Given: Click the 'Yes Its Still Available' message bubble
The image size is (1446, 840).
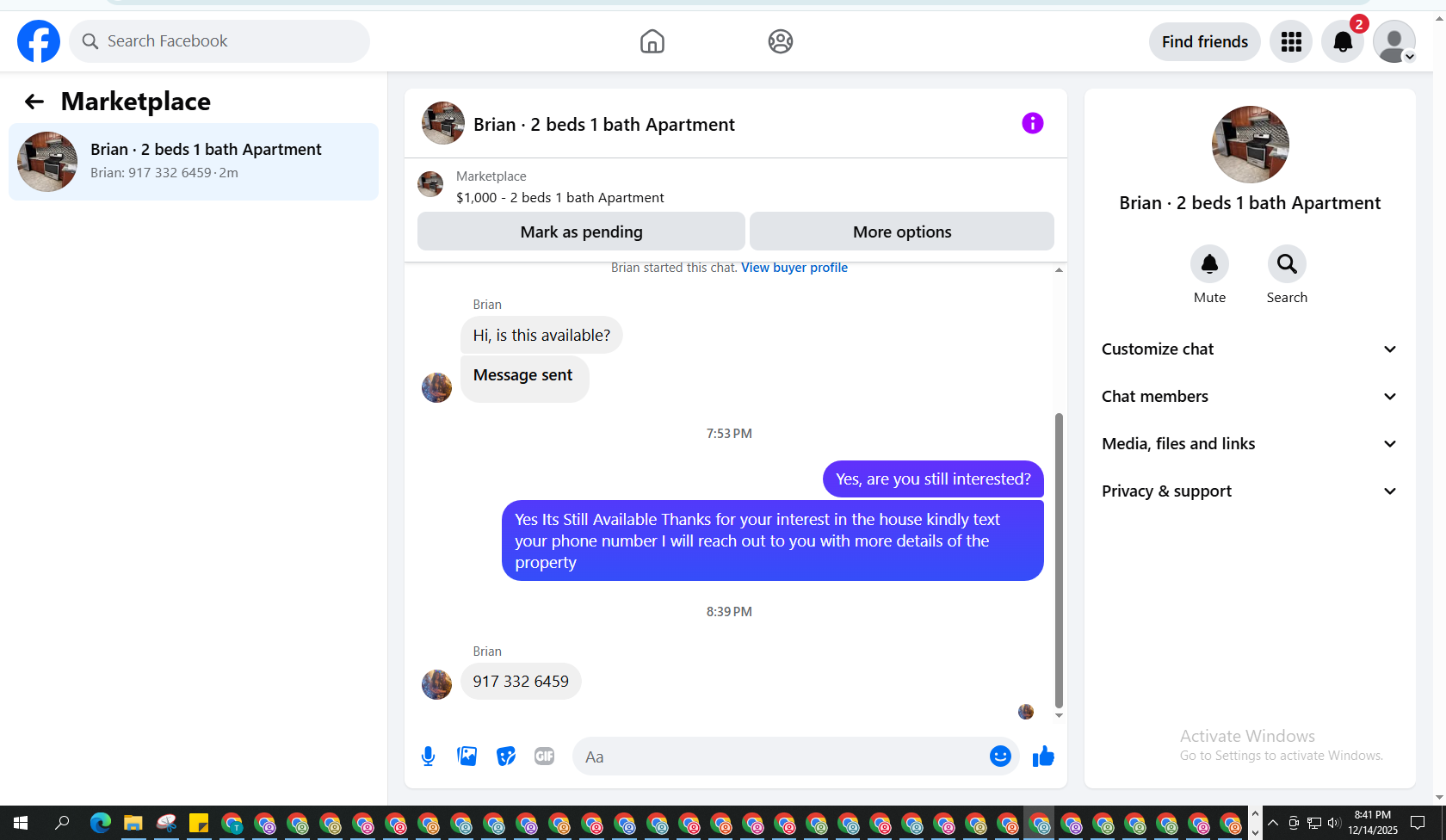Looking at the screenshot, I should click(773, 540).
